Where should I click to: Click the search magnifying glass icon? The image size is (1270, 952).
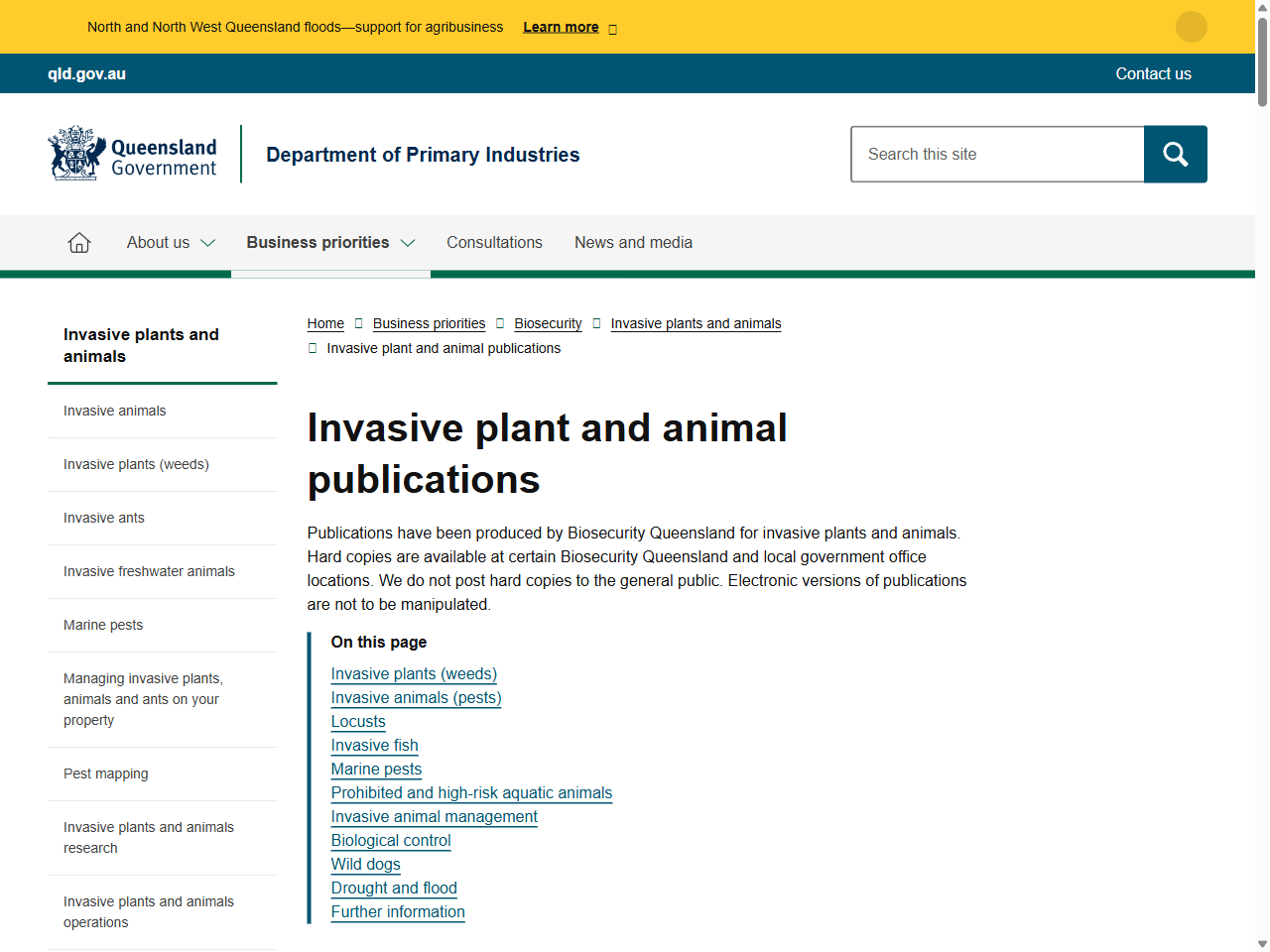coord(1175,154)
